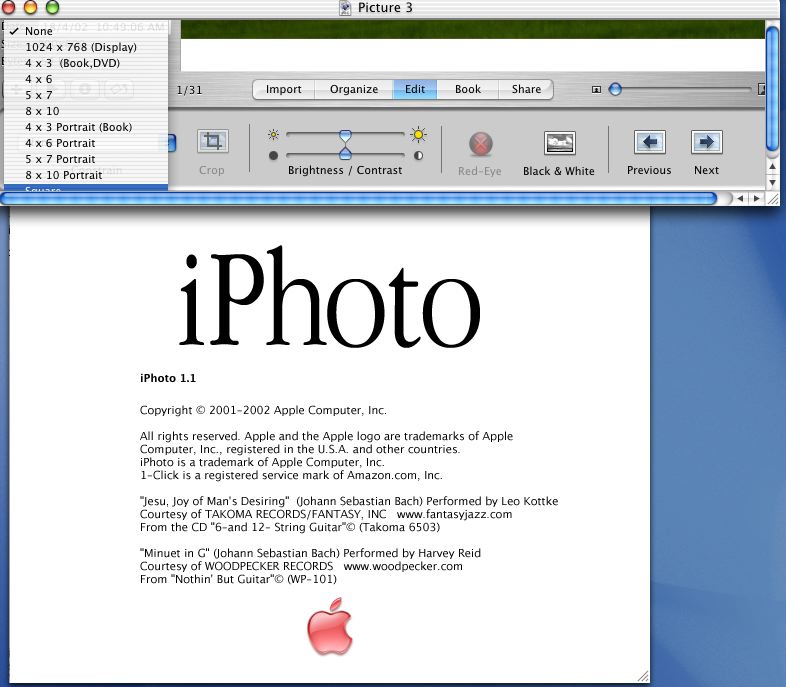Click the red Apple logo in About window
Image resolution: width=786 pixels, height=687 pixels.
tap(330, 626)
